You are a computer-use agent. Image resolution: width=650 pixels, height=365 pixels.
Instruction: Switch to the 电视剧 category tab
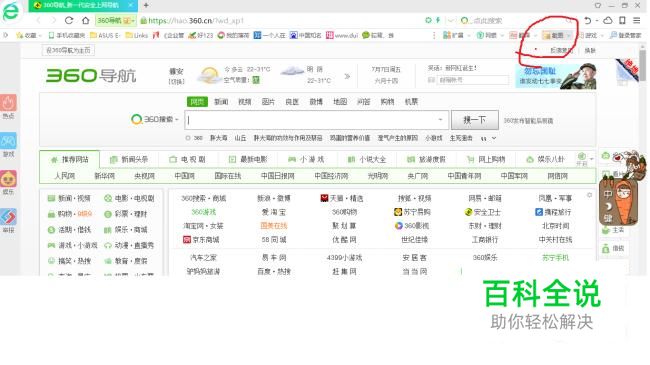click(x=187, y=159)
